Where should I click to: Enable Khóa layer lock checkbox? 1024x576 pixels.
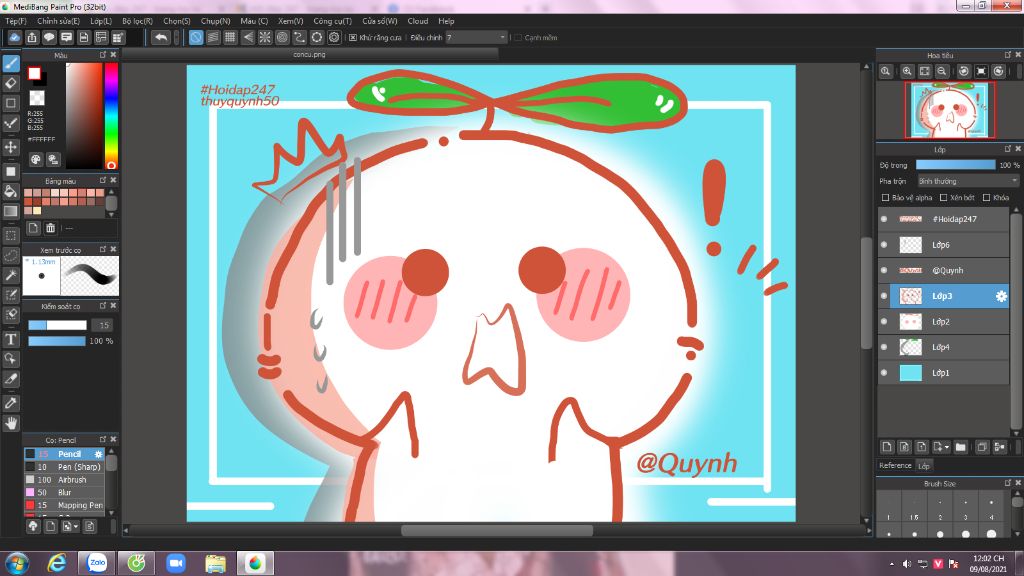(986, 198)
